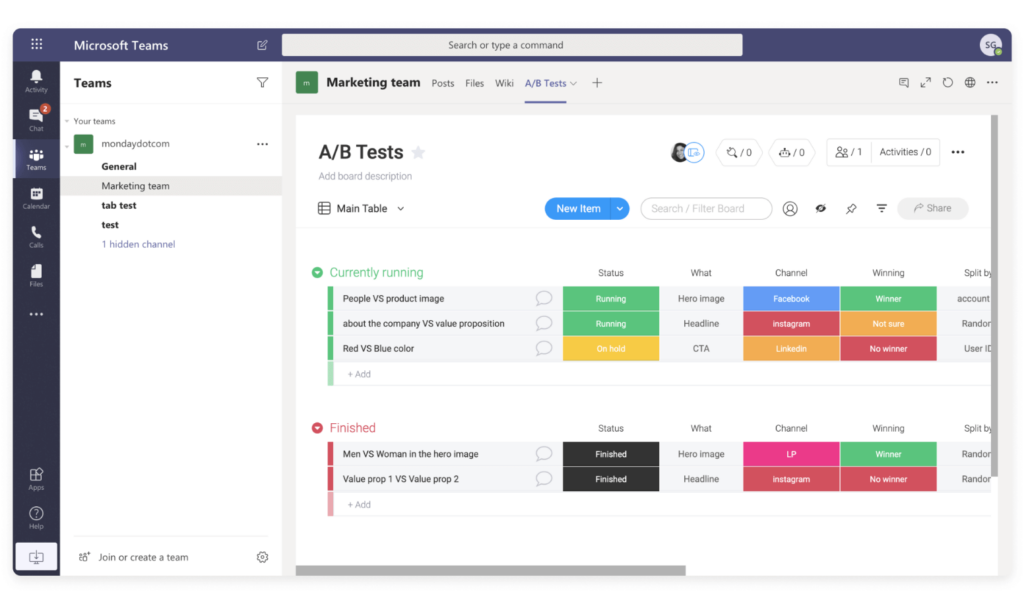Change the Facebook channel cell

tap(791, 298)
